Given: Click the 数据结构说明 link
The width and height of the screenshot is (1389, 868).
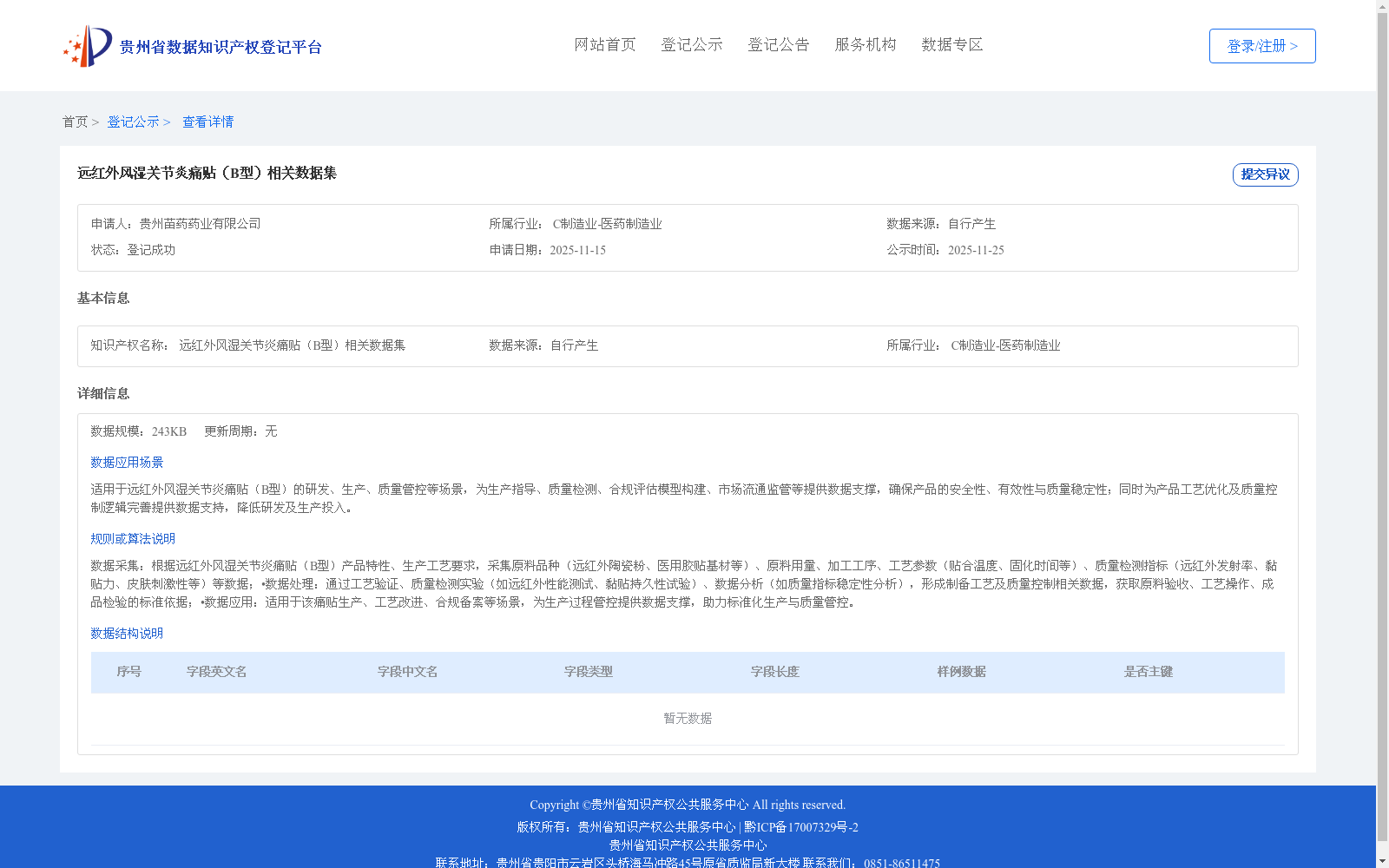Looking at the screenshot, I should pos(126,634).
